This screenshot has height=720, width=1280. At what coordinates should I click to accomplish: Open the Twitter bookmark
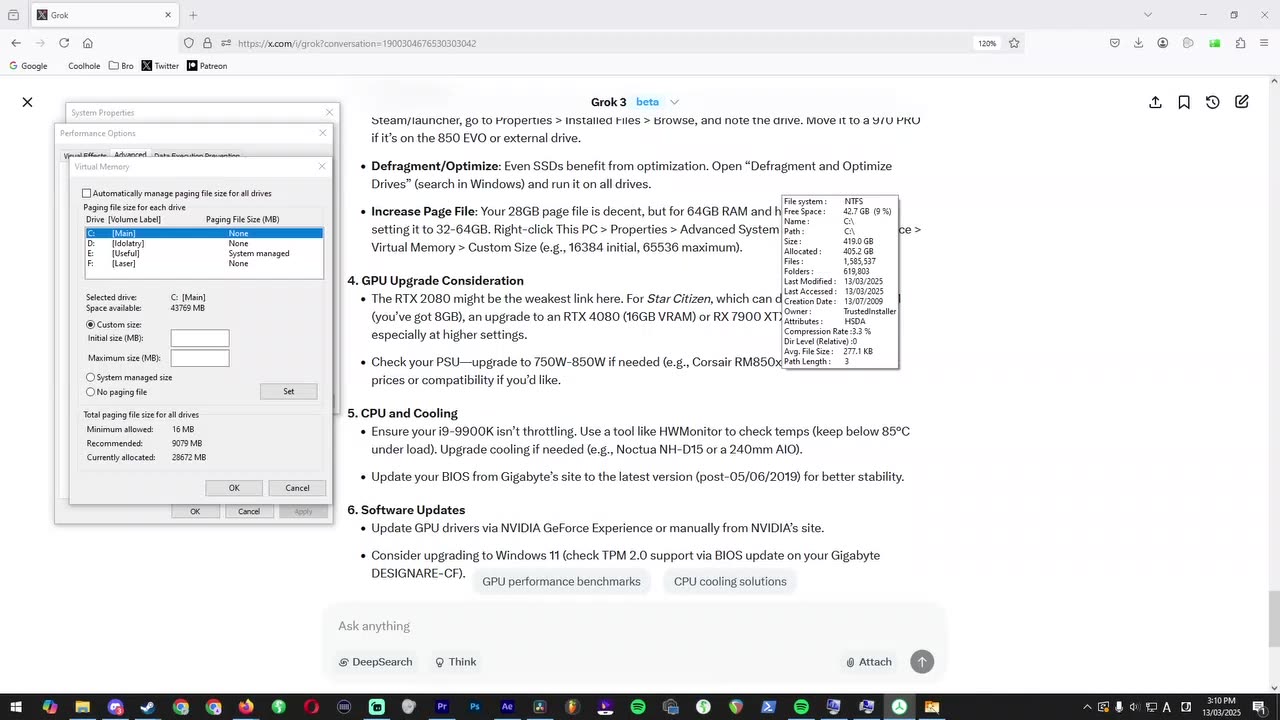[x=160, y=66]
